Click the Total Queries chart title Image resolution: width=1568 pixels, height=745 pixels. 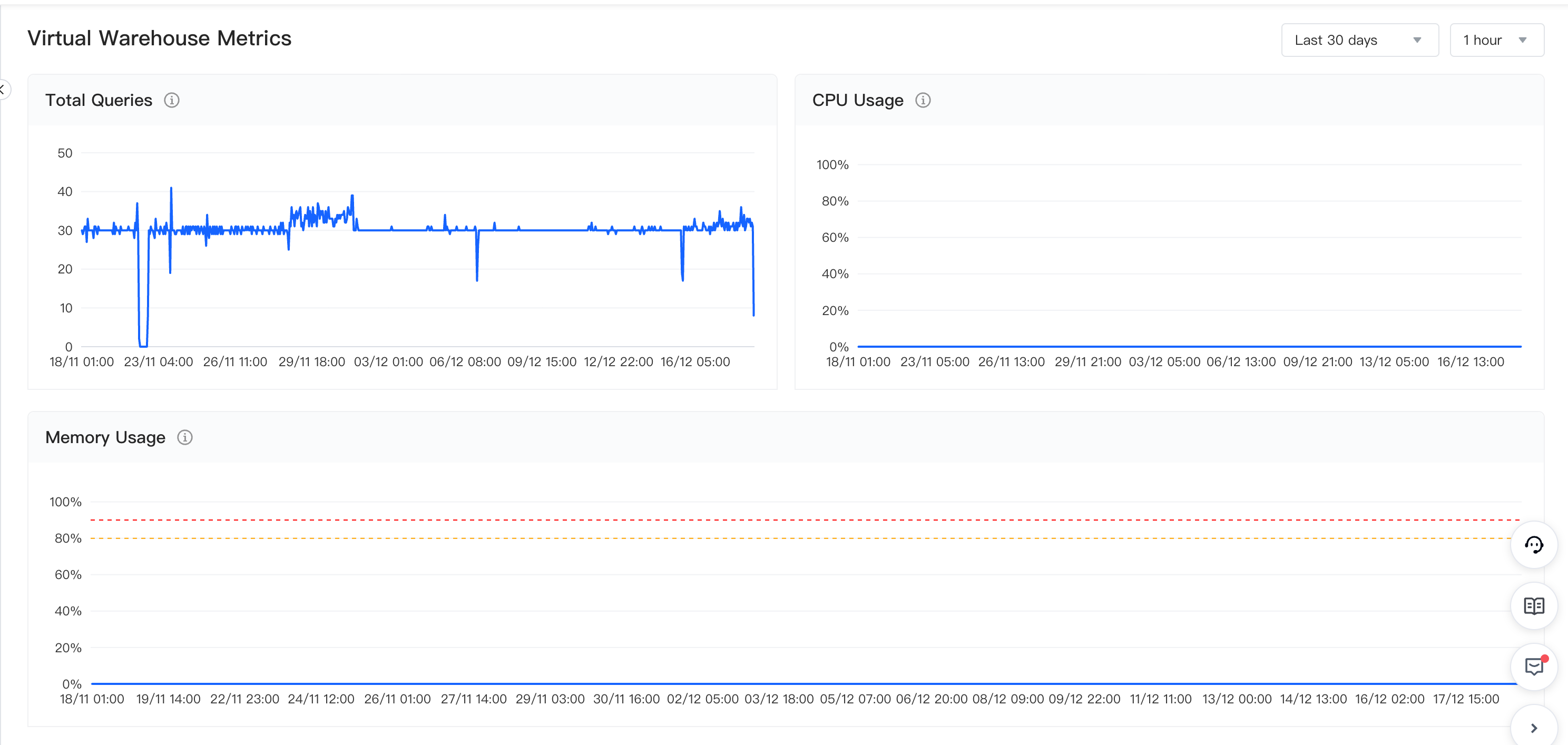(99, 101)
